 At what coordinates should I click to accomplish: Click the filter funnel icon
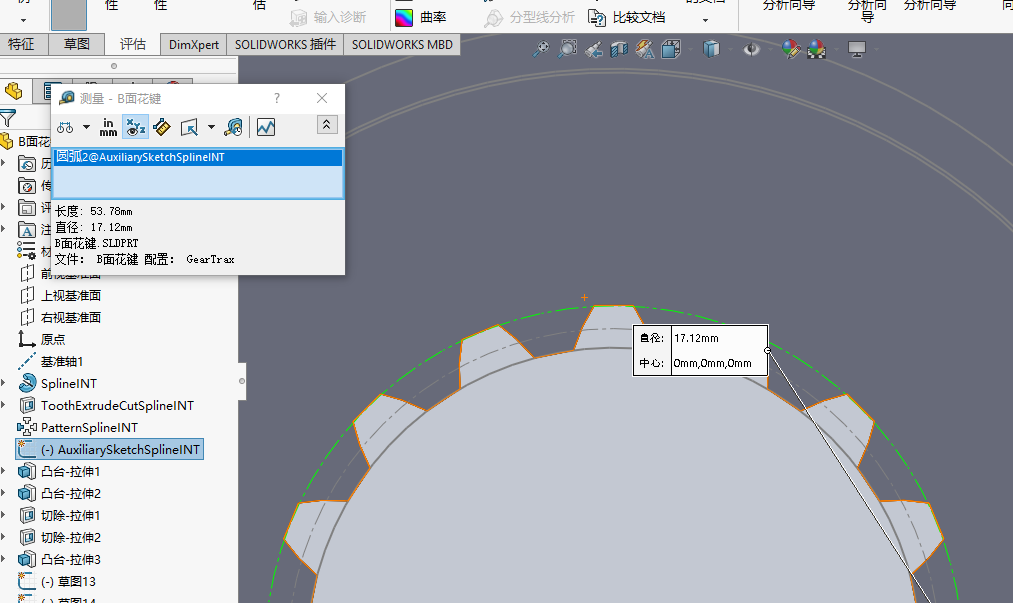coord(8,118)
